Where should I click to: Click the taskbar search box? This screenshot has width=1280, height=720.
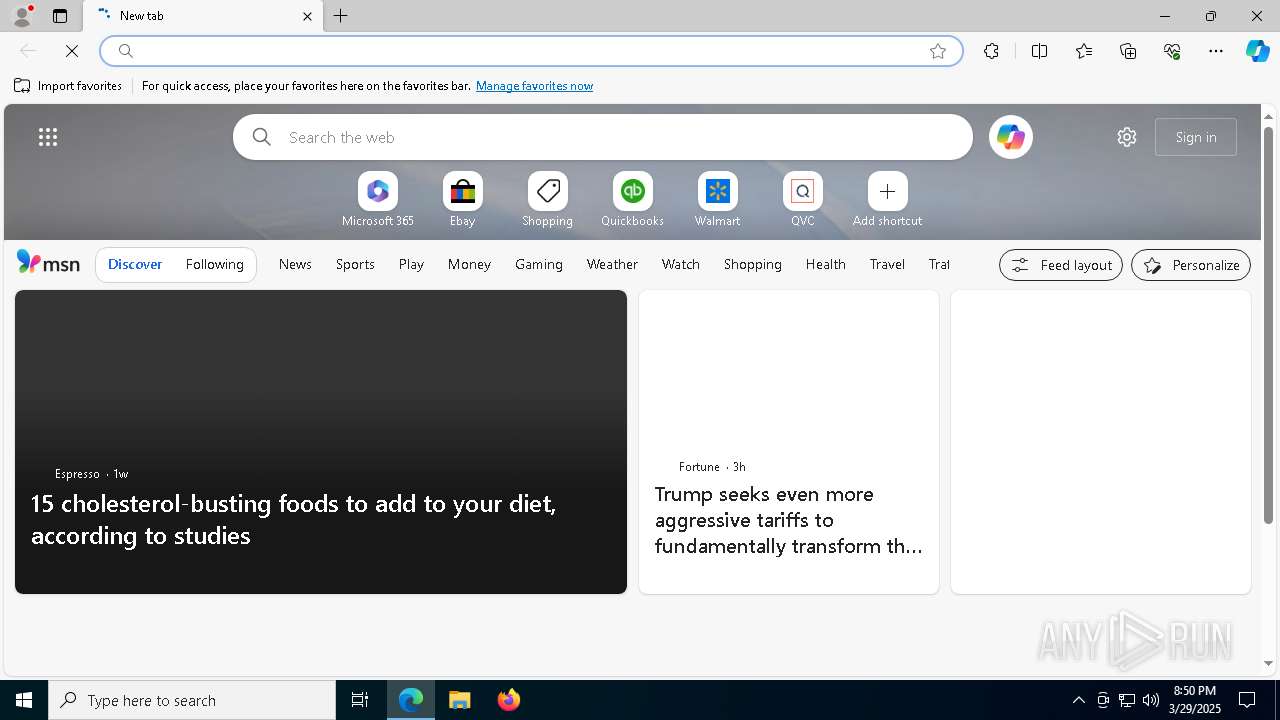click(x=192, y=700)
